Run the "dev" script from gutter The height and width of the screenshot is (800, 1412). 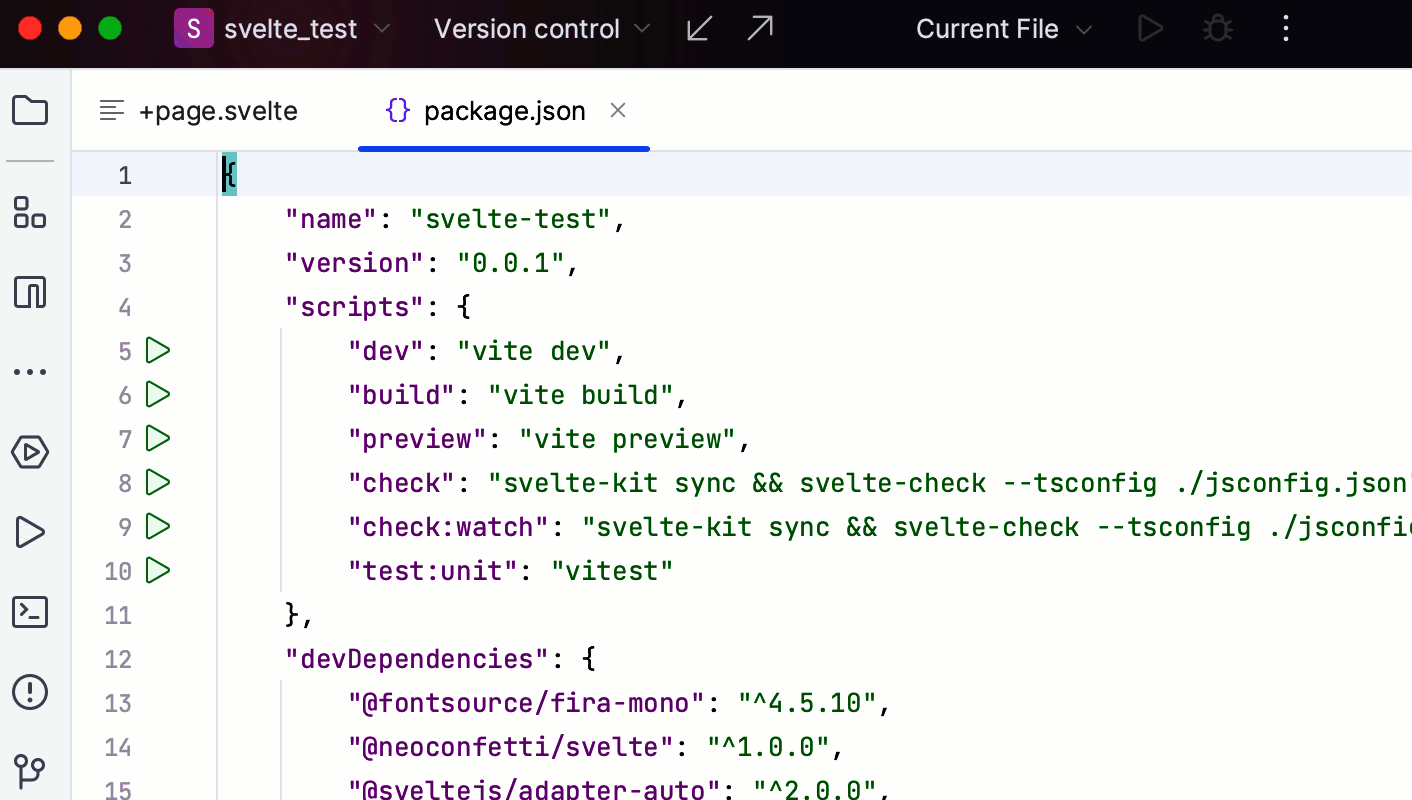(x=158, y=350)
